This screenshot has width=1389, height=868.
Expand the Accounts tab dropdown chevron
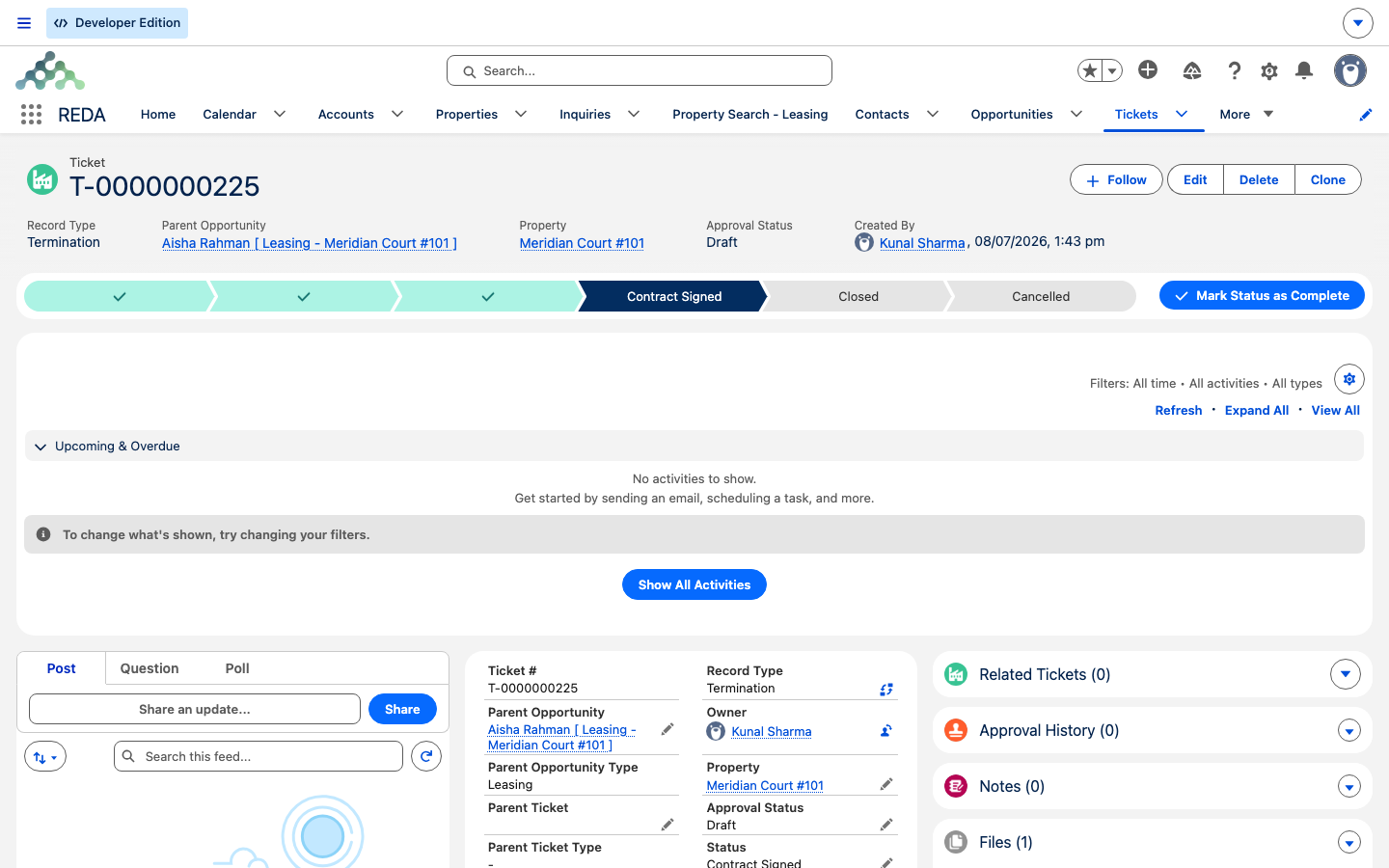[397, 114]
